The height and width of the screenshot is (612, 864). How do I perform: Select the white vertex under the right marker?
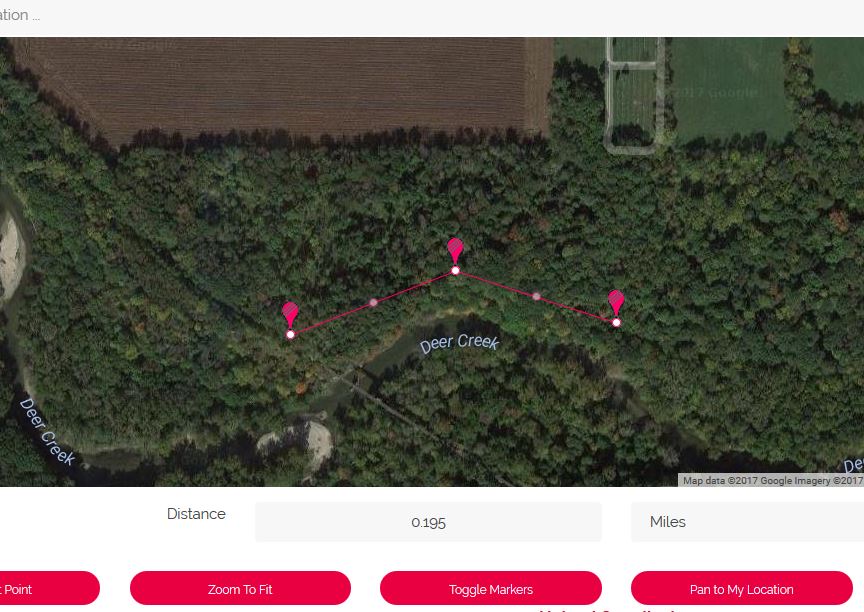point(616,323)
